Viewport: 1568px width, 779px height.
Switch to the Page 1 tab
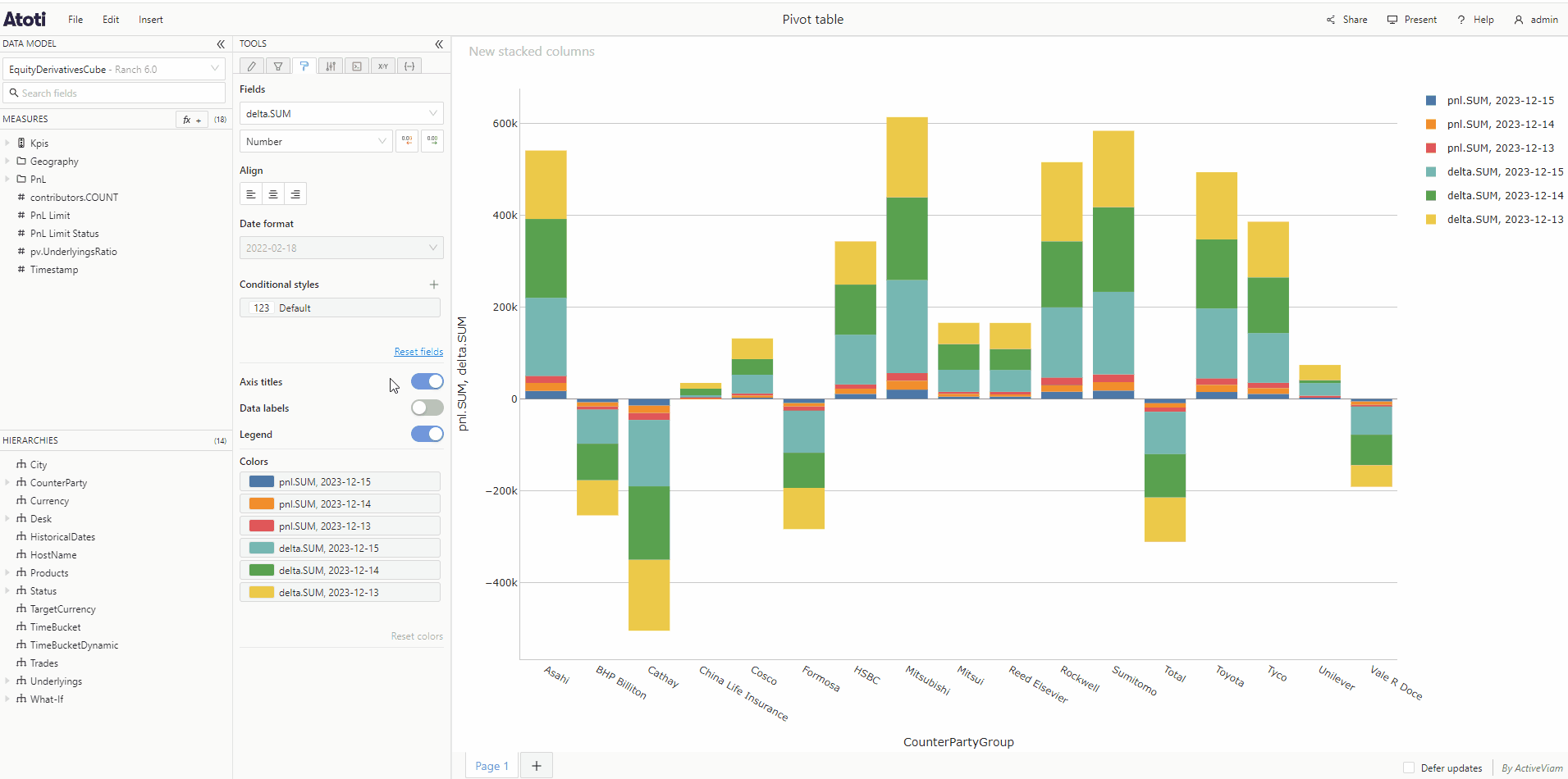coord(492,766)
